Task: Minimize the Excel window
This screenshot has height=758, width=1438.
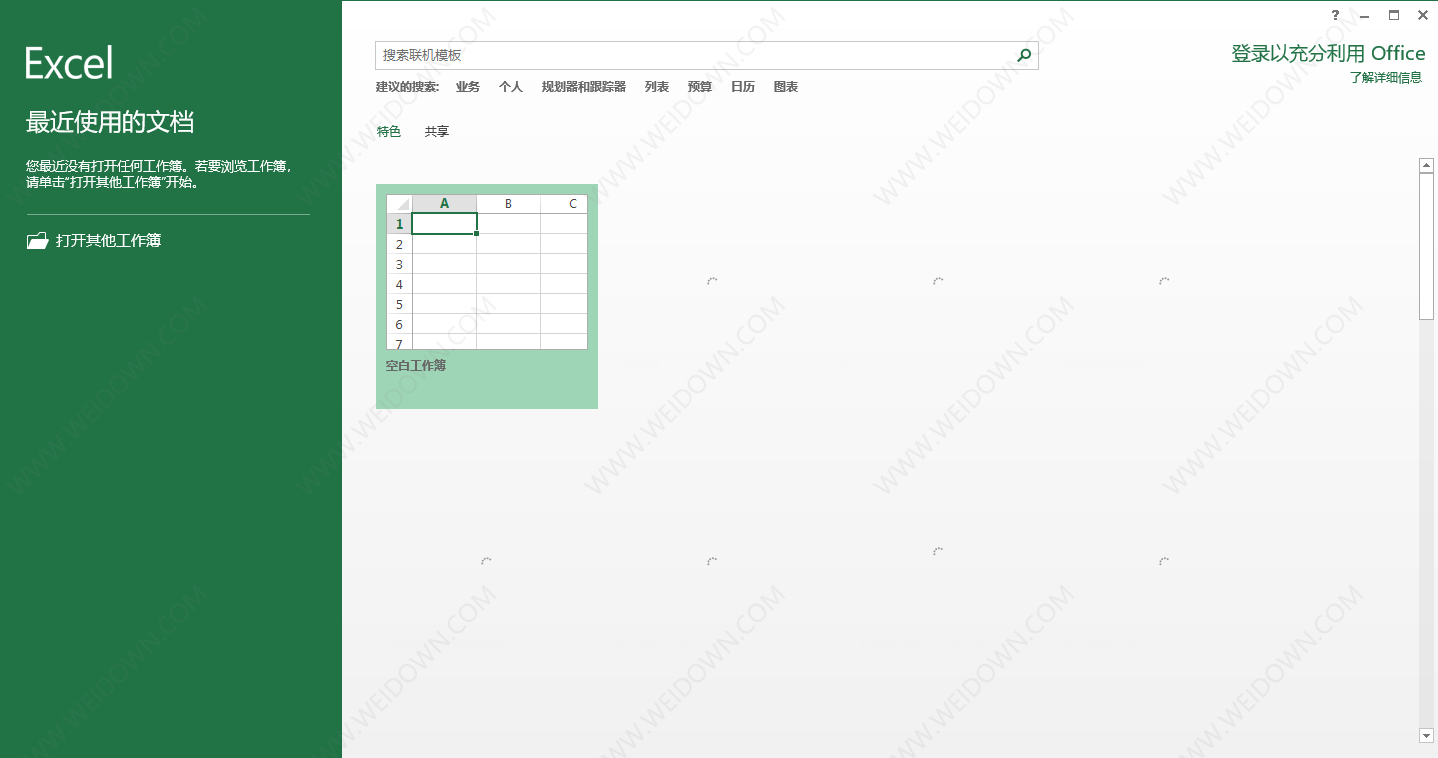Action: (x=1364, y=15)
